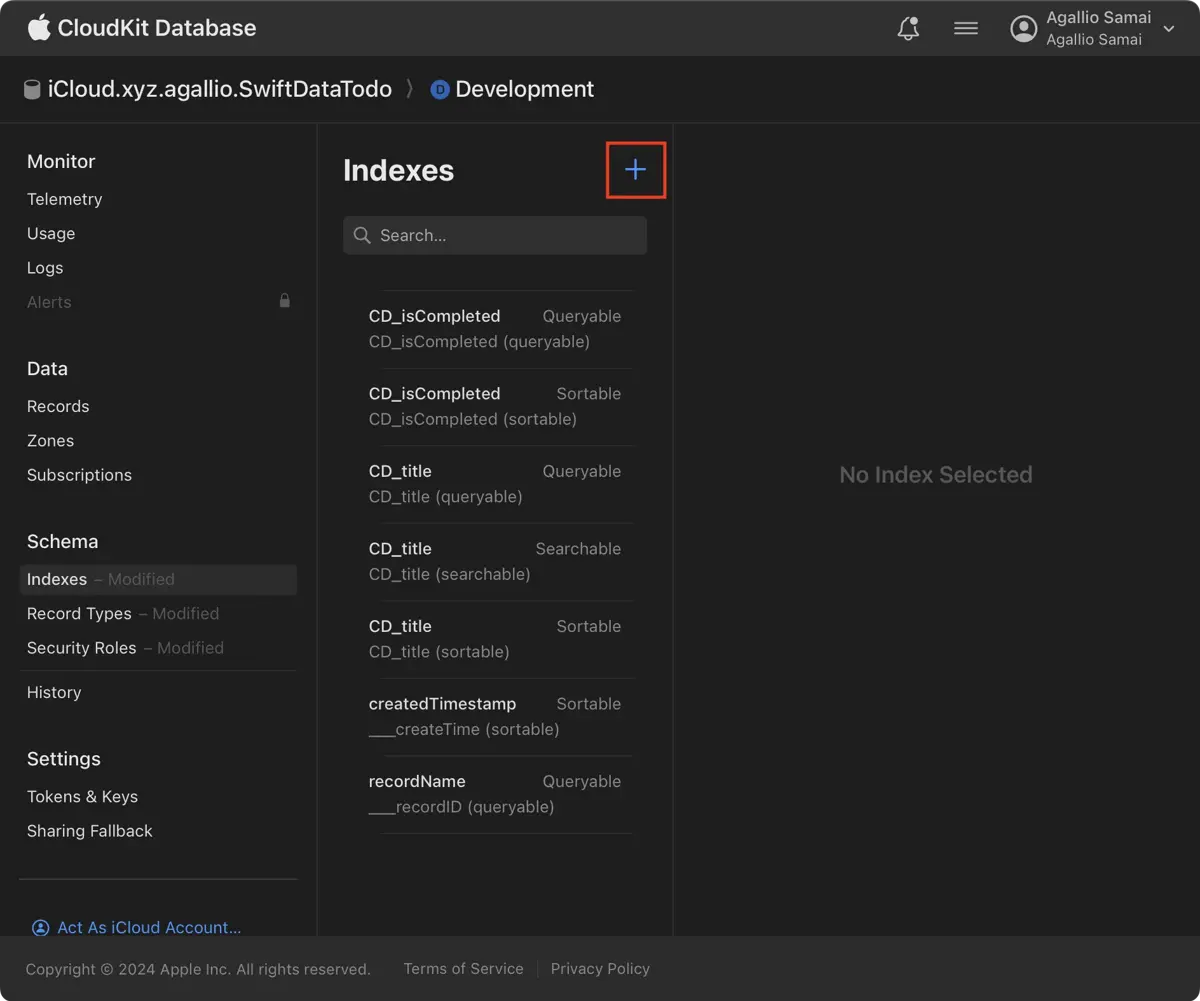
Task: Click the Development environment badge icon
Action: [440, 90]
